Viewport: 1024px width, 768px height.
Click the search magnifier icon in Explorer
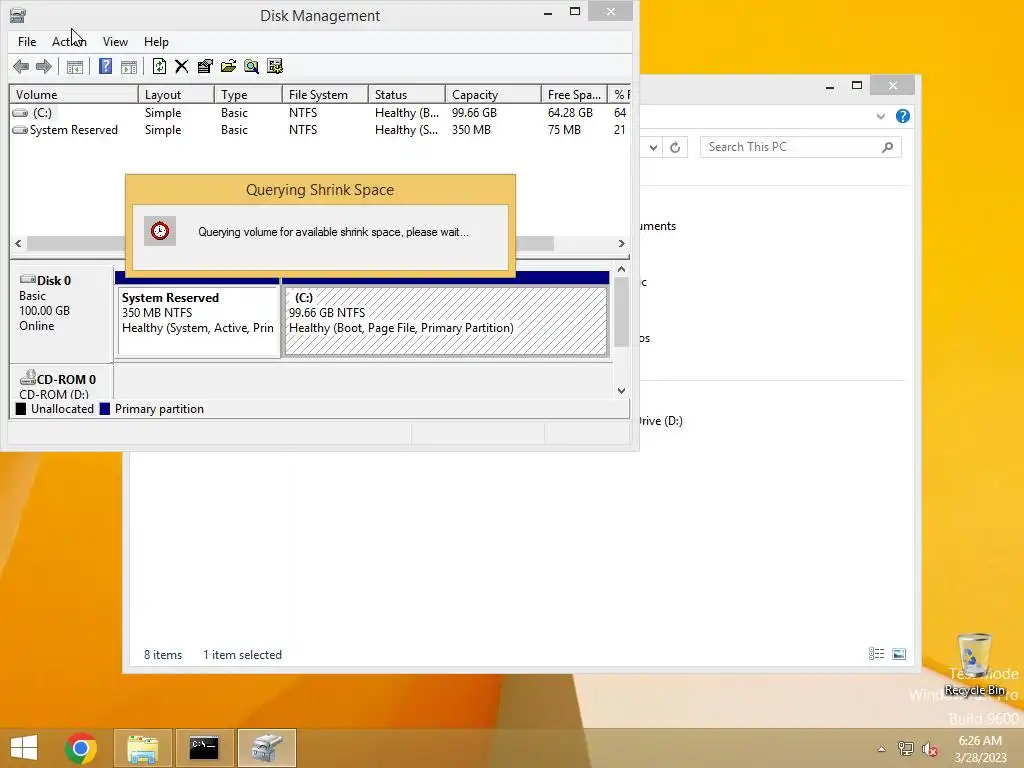pos(887,147)
